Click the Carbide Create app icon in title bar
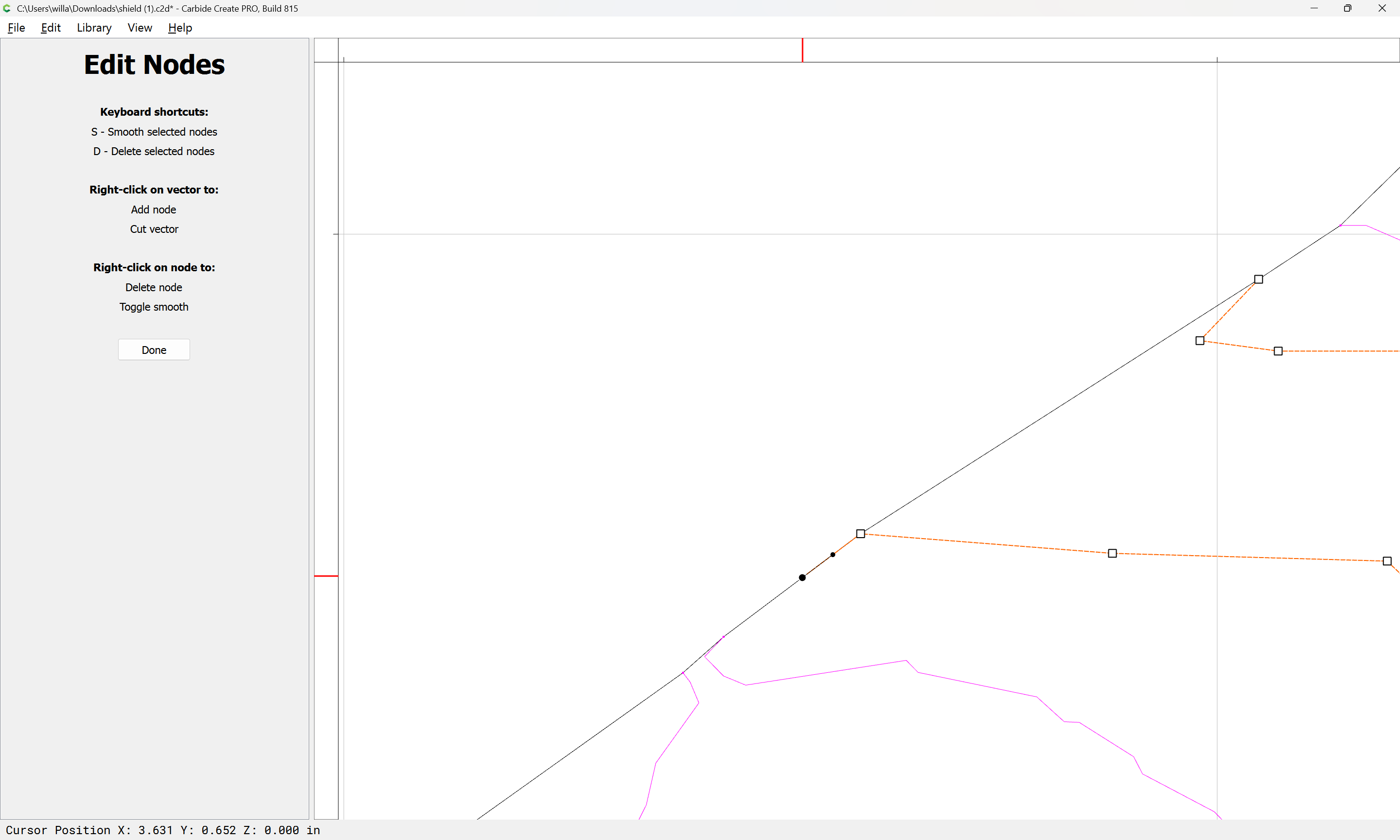The image size is (1400, 840). click(x=7, y=8)
